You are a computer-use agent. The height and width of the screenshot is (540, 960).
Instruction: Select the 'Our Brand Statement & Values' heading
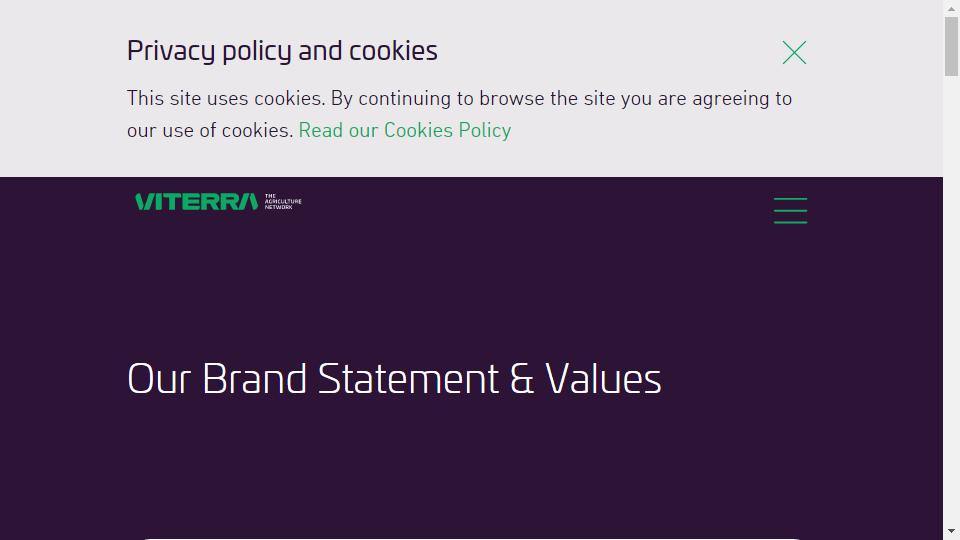coord(394,379)
